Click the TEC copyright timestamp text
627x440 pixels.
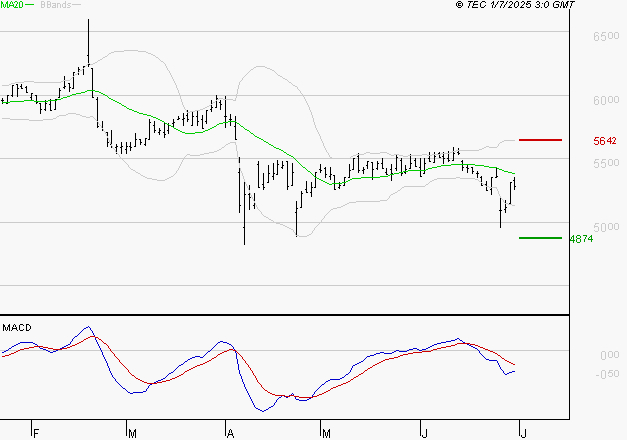(515, 6)
